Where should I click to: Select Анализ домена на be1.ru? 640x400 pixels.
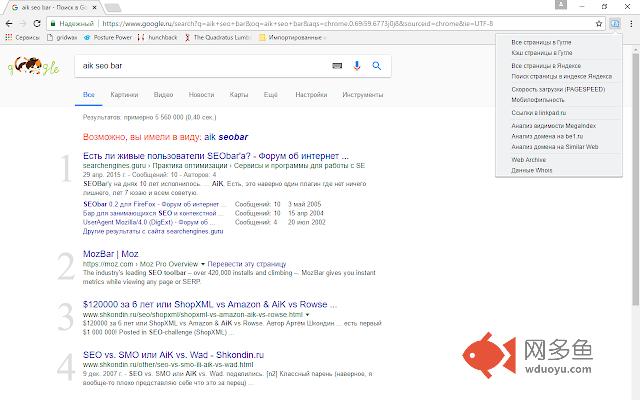coord(547,136)
